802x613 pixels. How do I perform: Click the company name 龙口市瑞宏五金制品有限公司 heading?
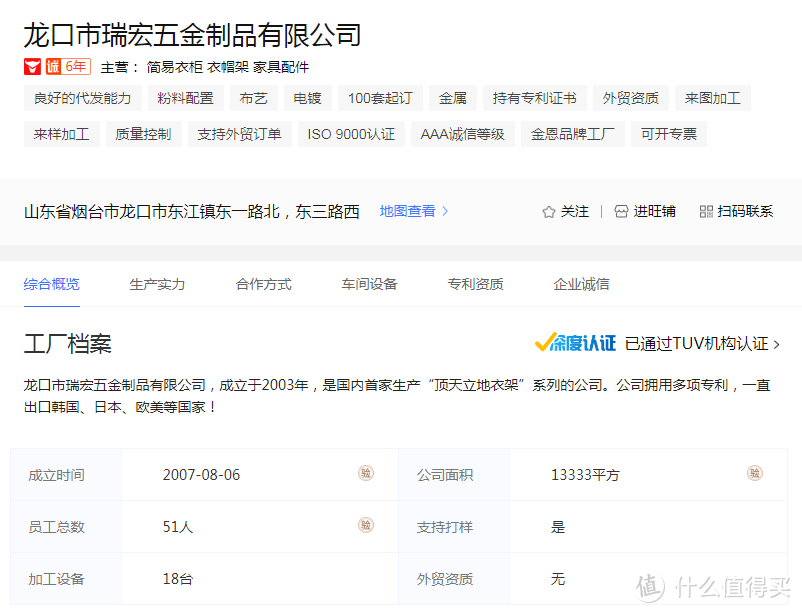click(x=192, y=35)
